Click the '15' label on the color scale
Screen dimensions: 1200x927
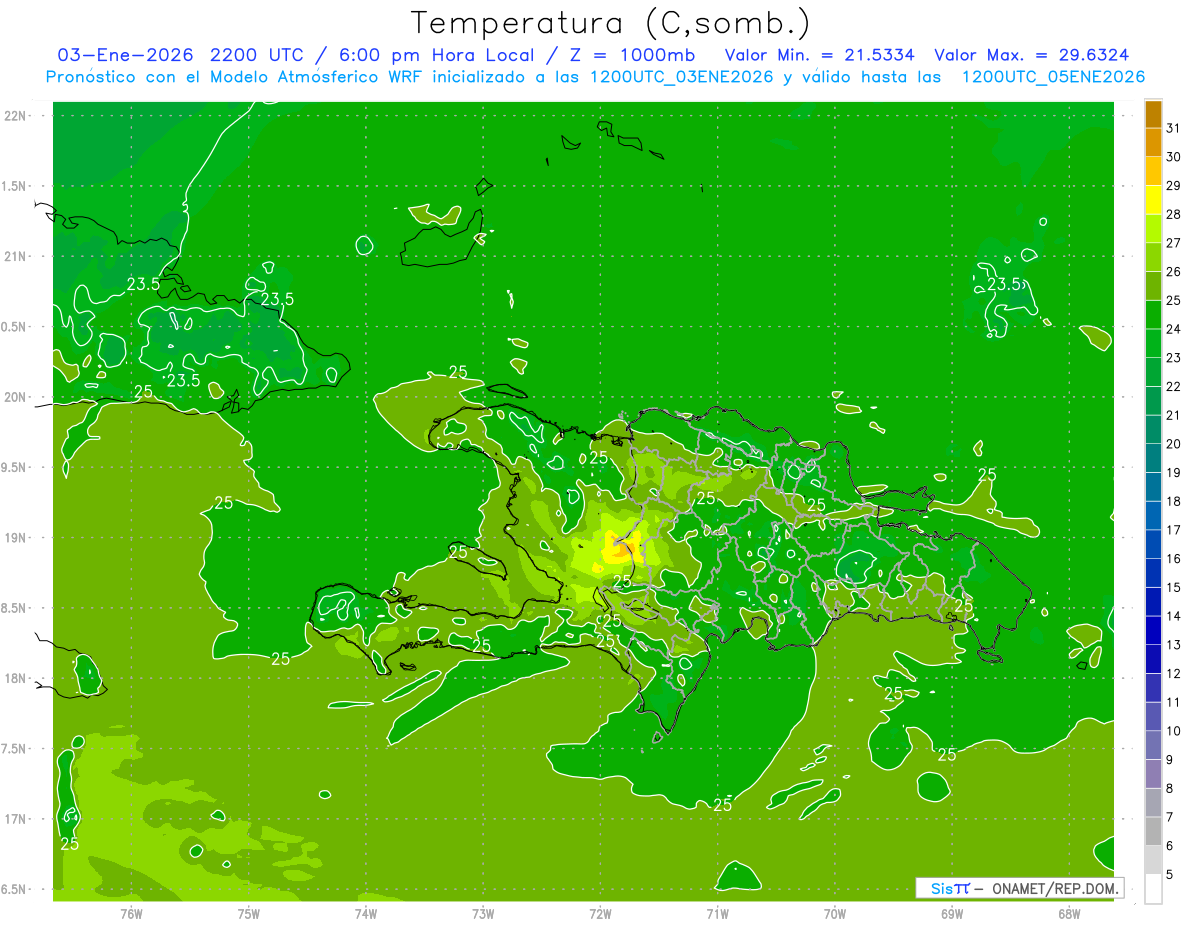pos(1173,588)
